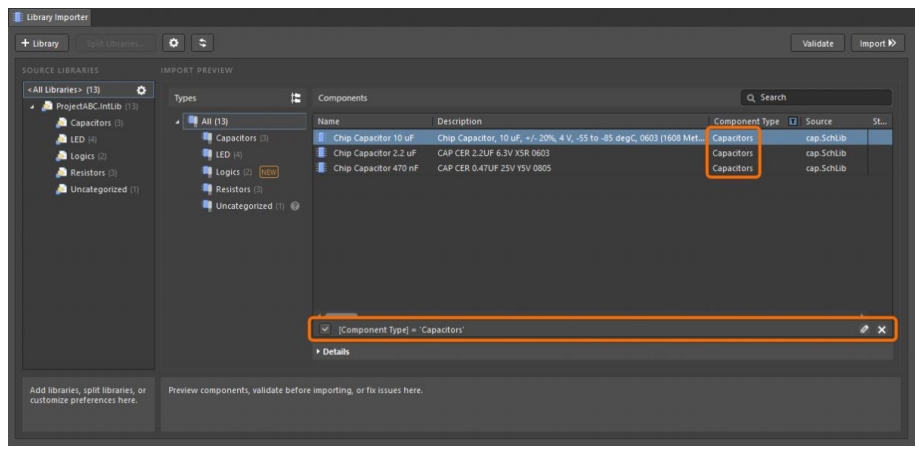Screen dimensions: 919x451
Task: Click description CAP CER 2.2UF 6.3V X5R 0603
Action: tap(493, 152)
